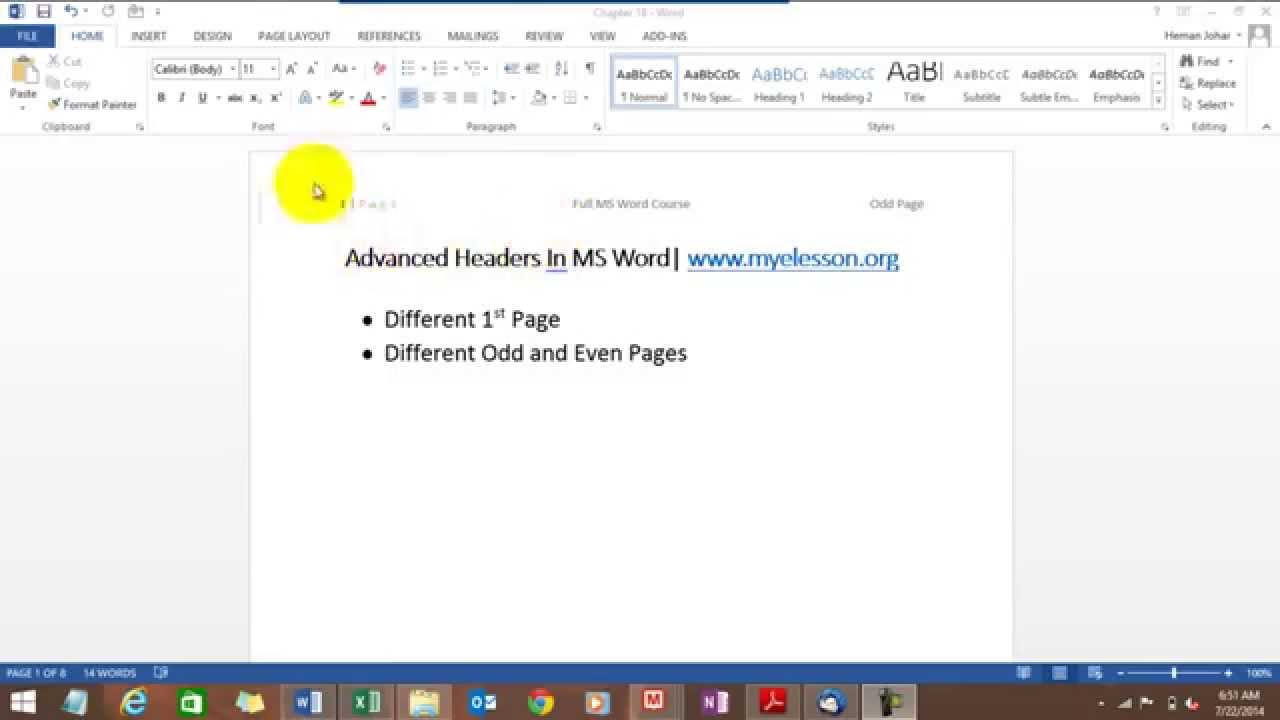Center-align the paragraph
The width and height of the screenshot is (1280, 720).
[x=429, y=98]
